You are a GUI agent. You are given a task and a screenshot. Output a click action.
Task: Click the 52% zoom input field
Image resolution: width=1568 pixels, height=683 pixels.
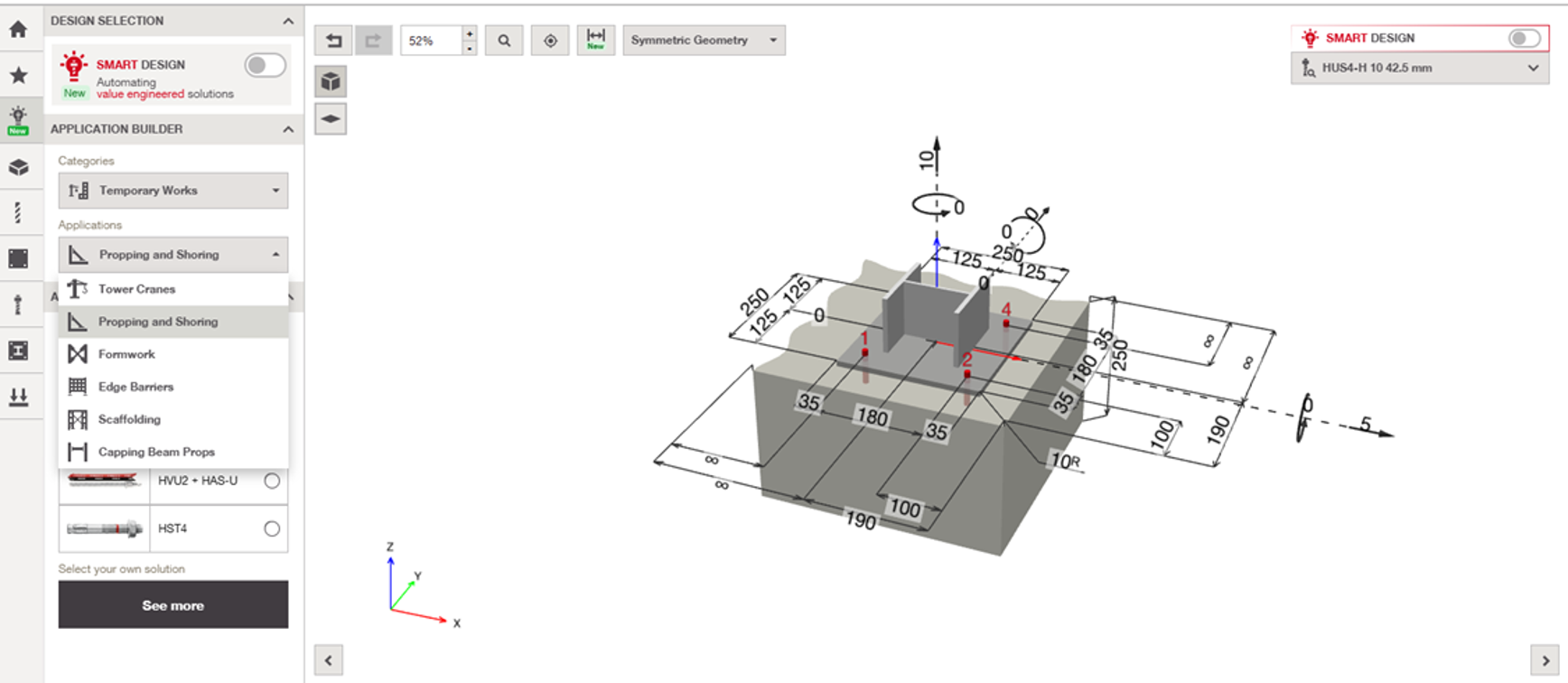(x=432, y=41)
